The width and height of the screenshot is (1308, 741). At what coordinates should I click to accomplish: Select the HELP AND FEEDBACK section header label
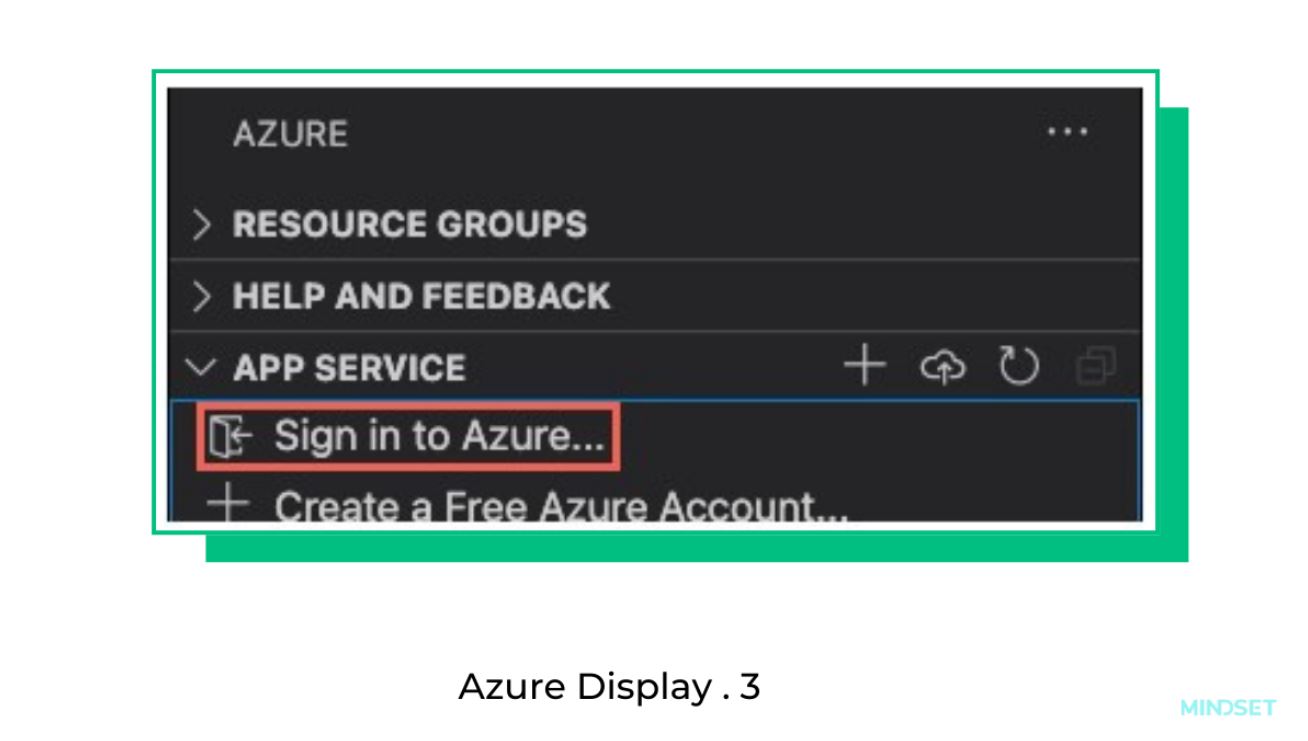click(x=422, y=296)
